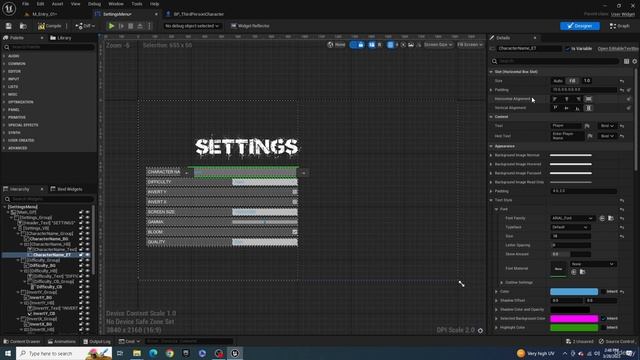This screenshot has height=360, width=640.
Task: Click the horizontal alignment Fill icon
Action: pos(589,99)
